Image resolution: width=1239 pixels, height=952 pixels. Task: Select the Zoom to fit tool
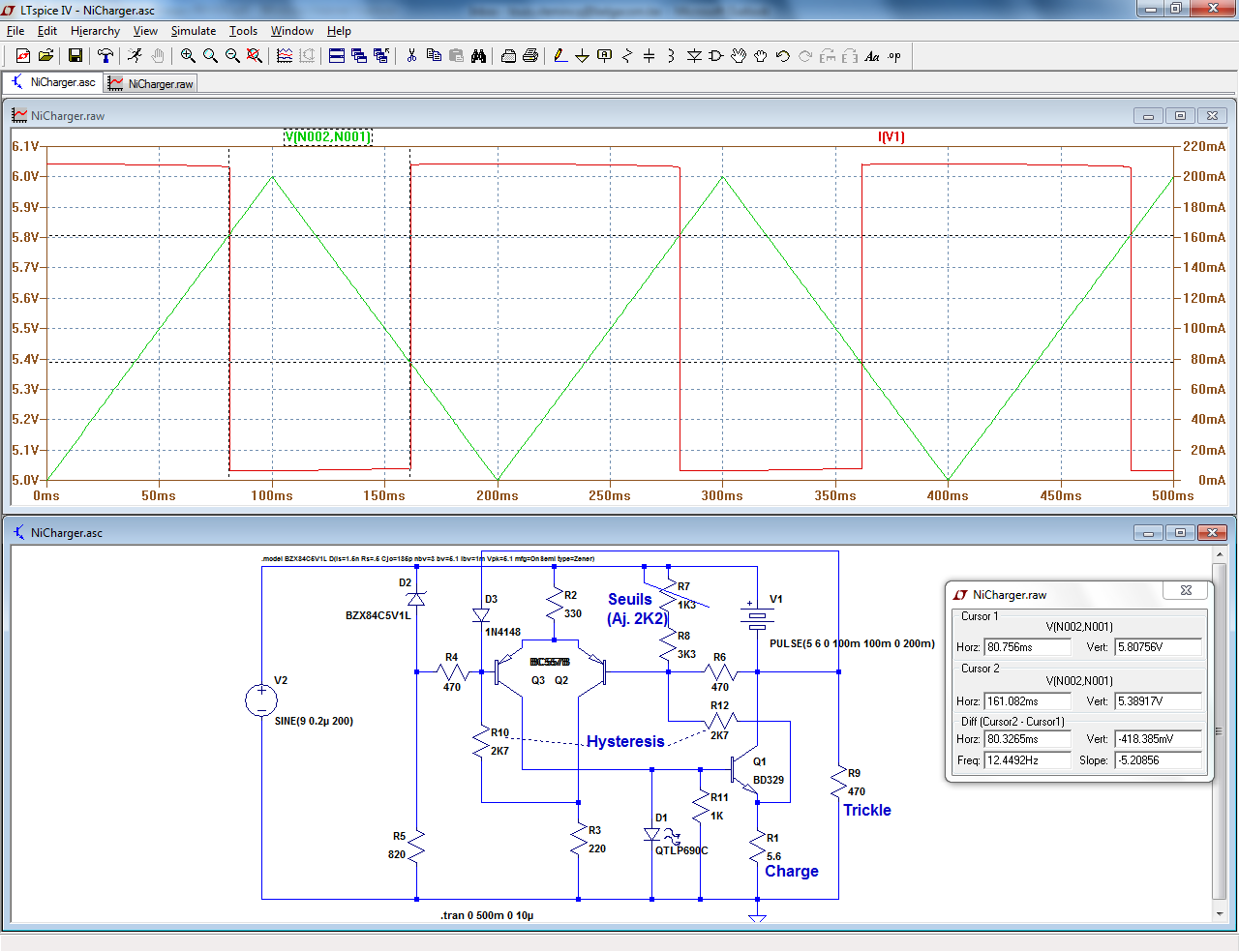pos(255,56)
